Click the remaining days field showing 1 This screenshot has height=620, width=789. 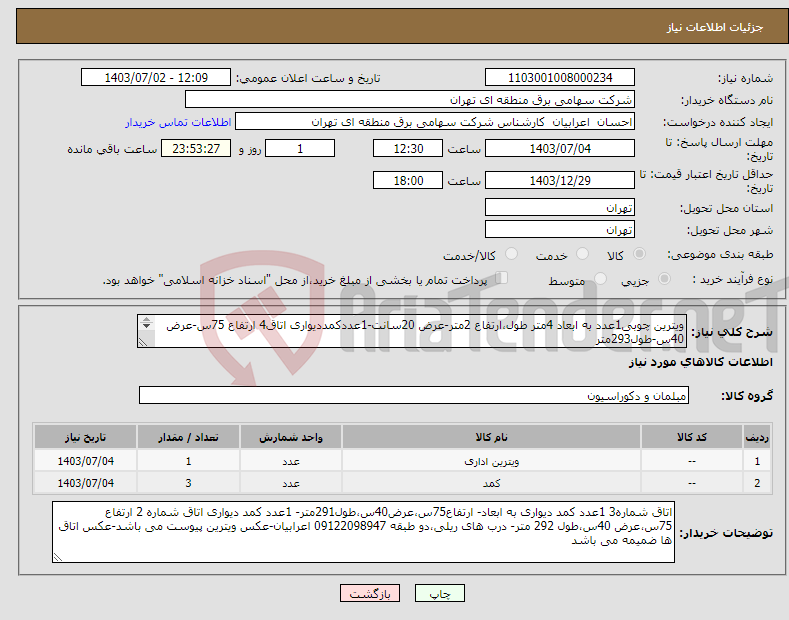(x=300, y=148)
